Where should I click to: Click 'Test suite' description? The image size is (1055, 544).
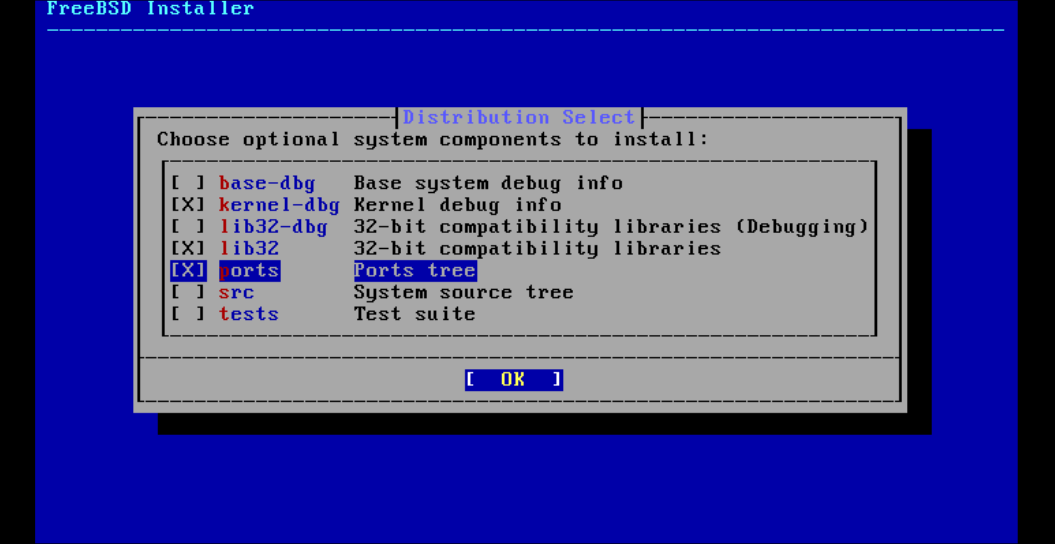(415, 313)
